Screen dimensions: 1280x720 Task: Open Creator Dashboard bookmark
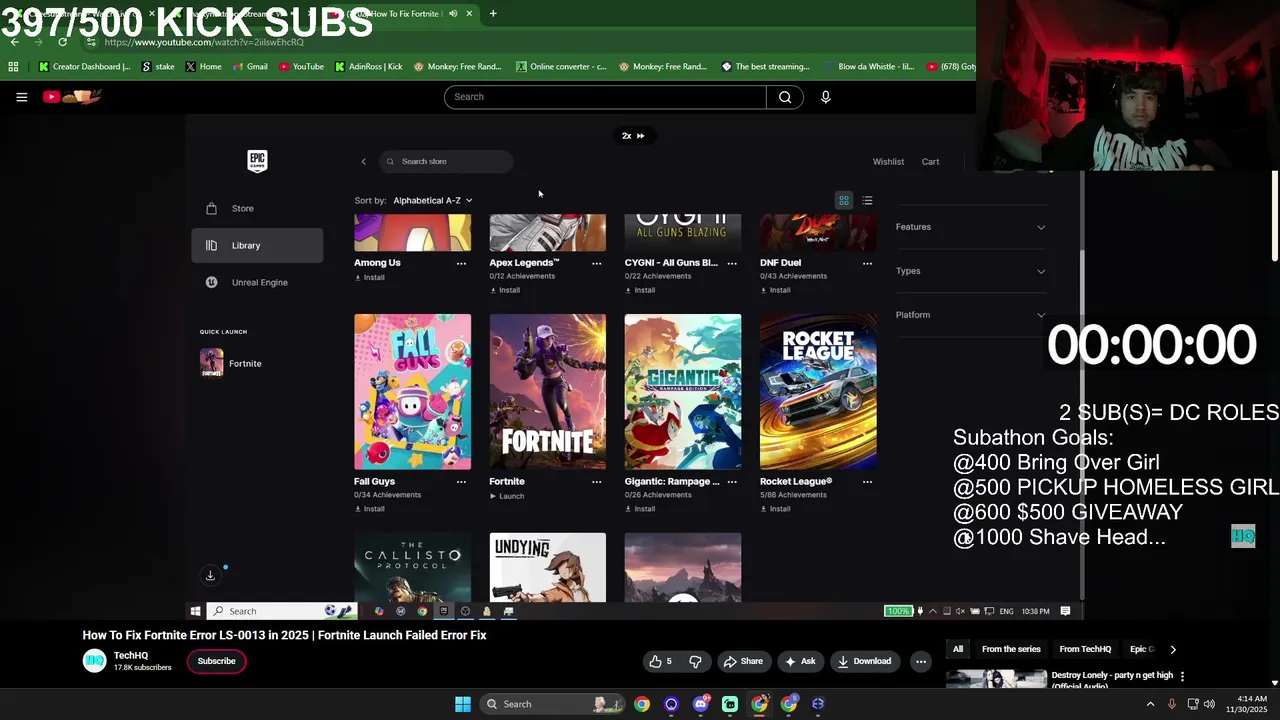point(84,67)
